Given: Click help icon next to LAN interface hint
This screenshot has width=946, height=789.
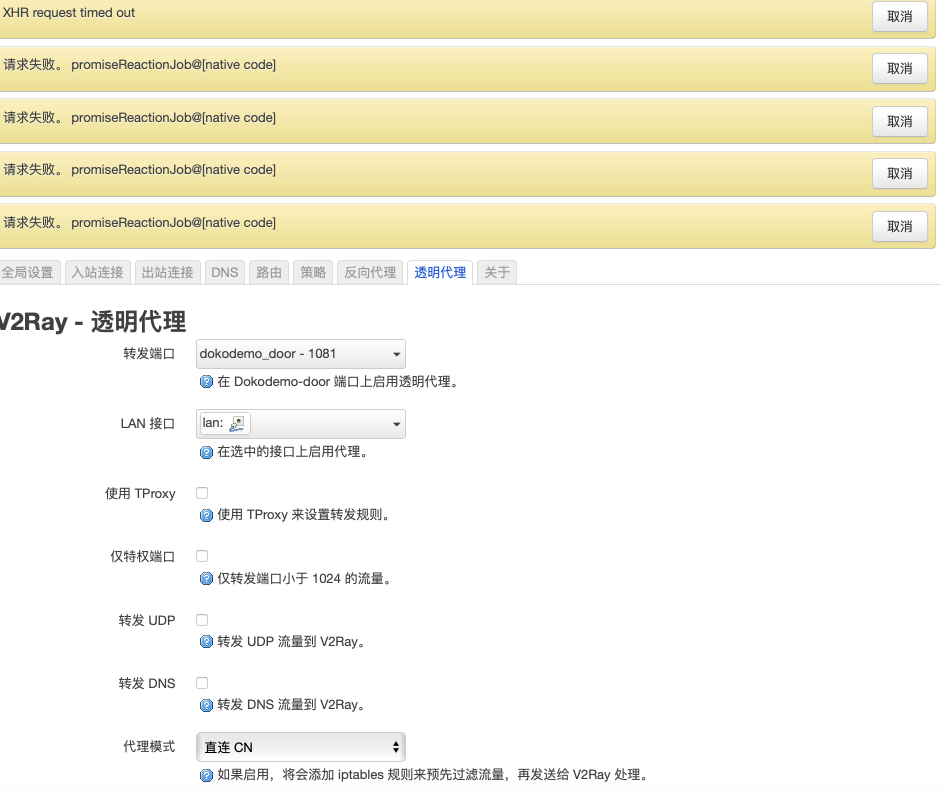Looking at the screenshot, I should point(206,452).
